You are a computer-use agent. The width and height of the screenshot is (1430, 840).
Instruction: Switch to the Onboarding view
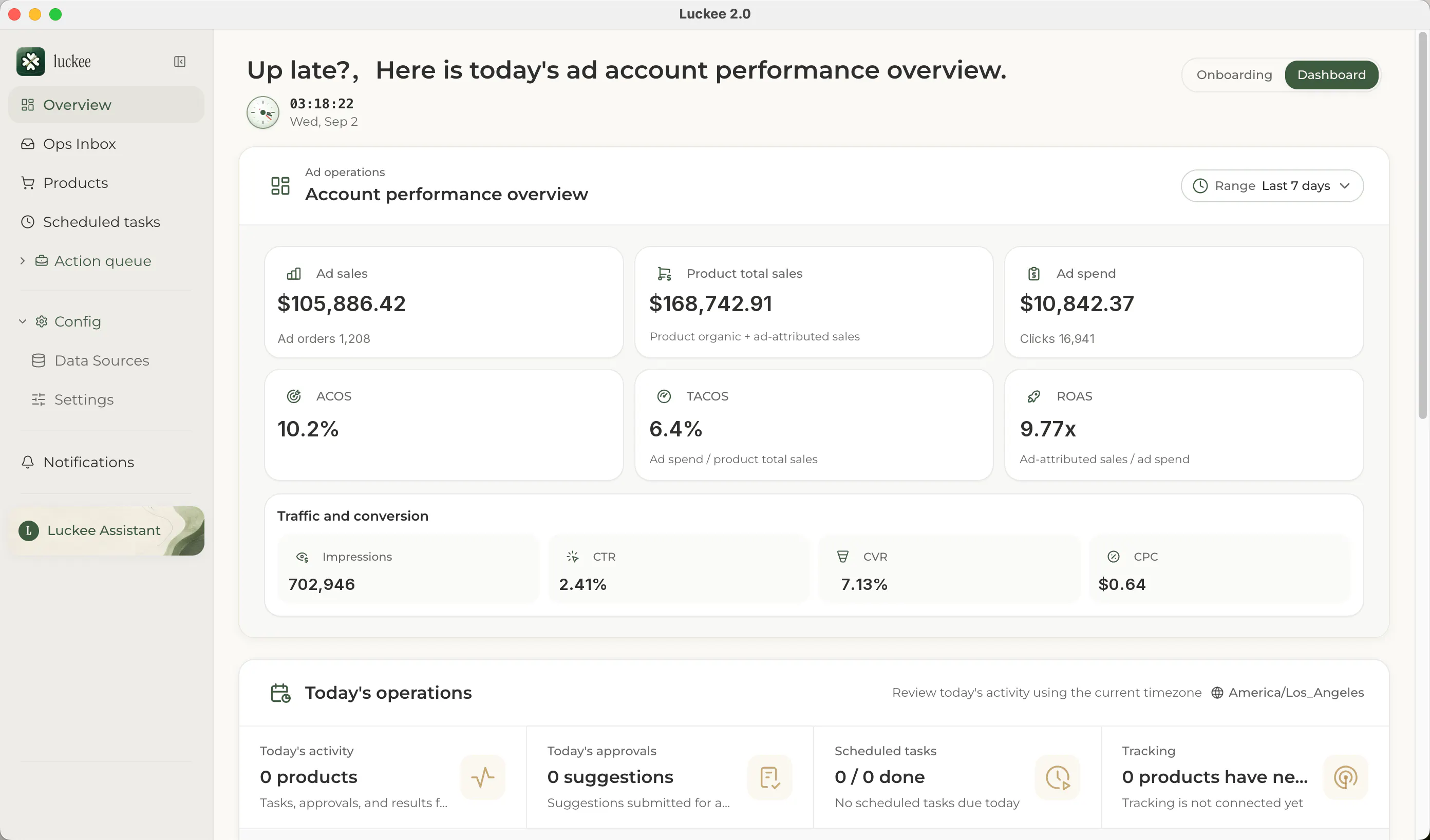(x=1234, y=75)
